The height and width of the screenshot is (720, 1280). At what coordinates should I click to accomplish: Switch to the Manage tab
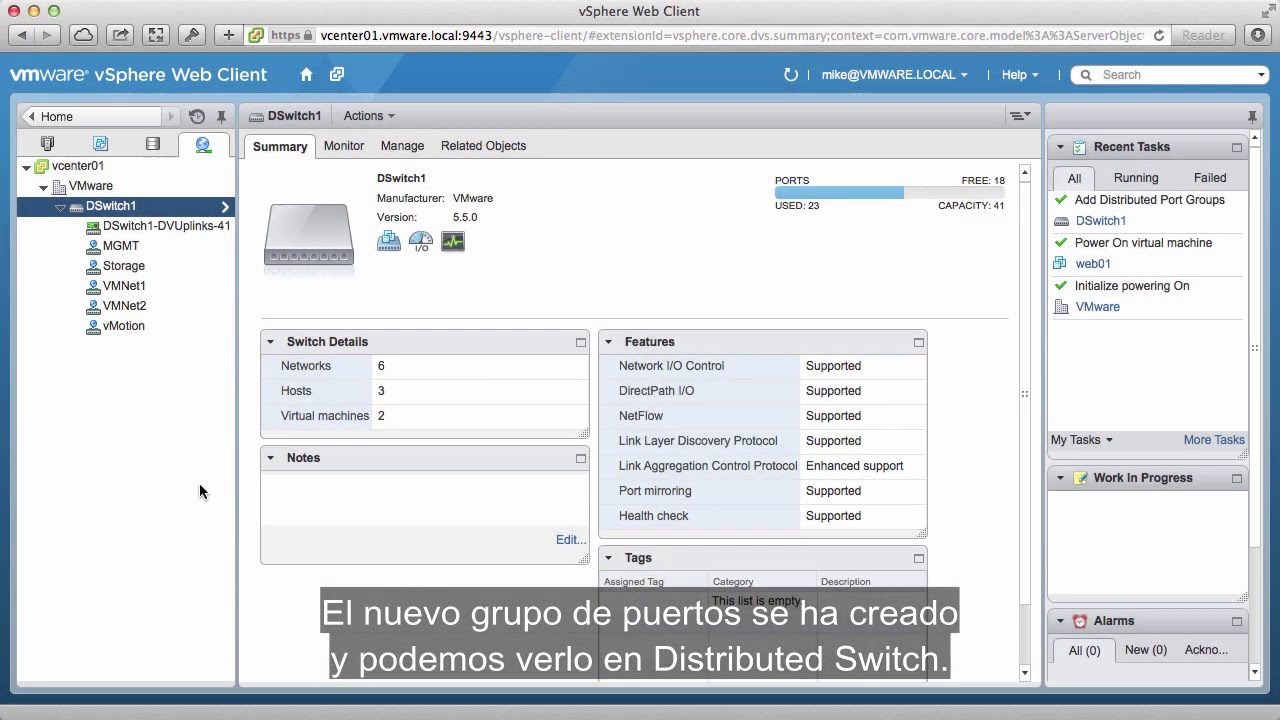click(402, 146)
